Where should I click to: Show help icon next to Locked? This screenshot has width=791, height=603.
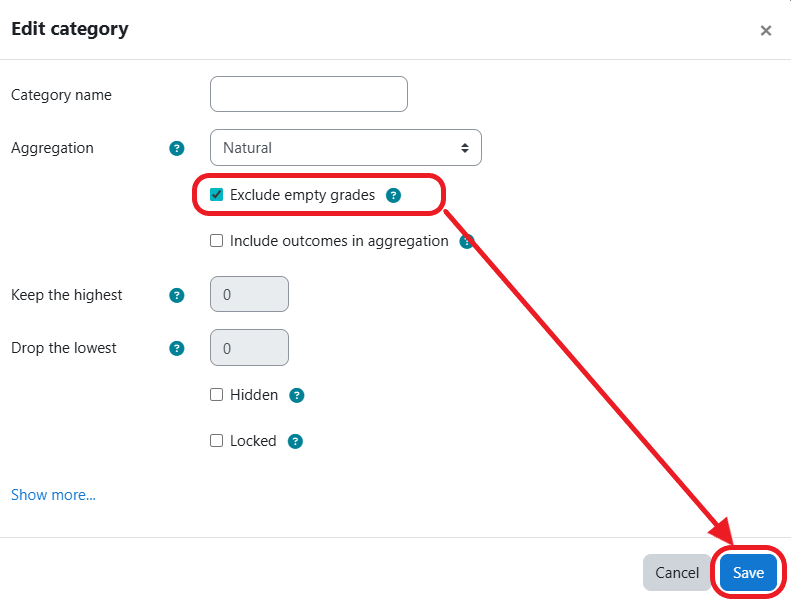pyautogui.click(x=295, y=441)
